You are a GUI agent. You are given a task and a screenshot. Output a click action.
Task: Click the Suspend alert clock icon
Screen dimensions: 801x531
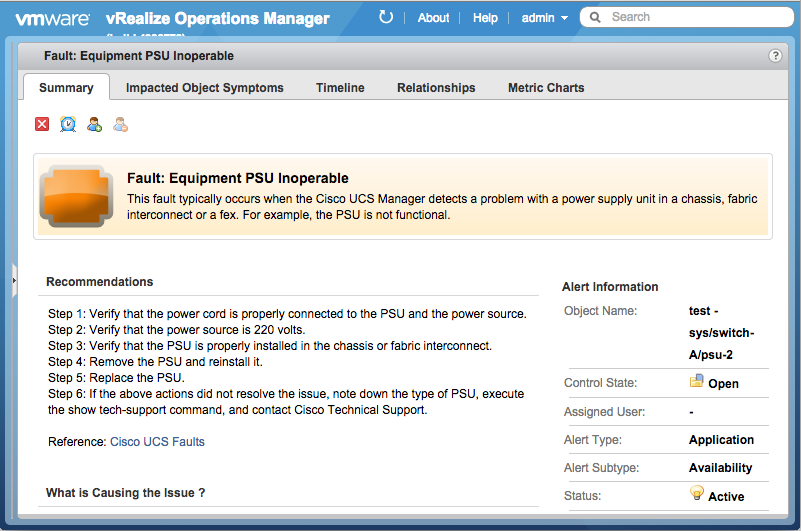tap(68, 124)
